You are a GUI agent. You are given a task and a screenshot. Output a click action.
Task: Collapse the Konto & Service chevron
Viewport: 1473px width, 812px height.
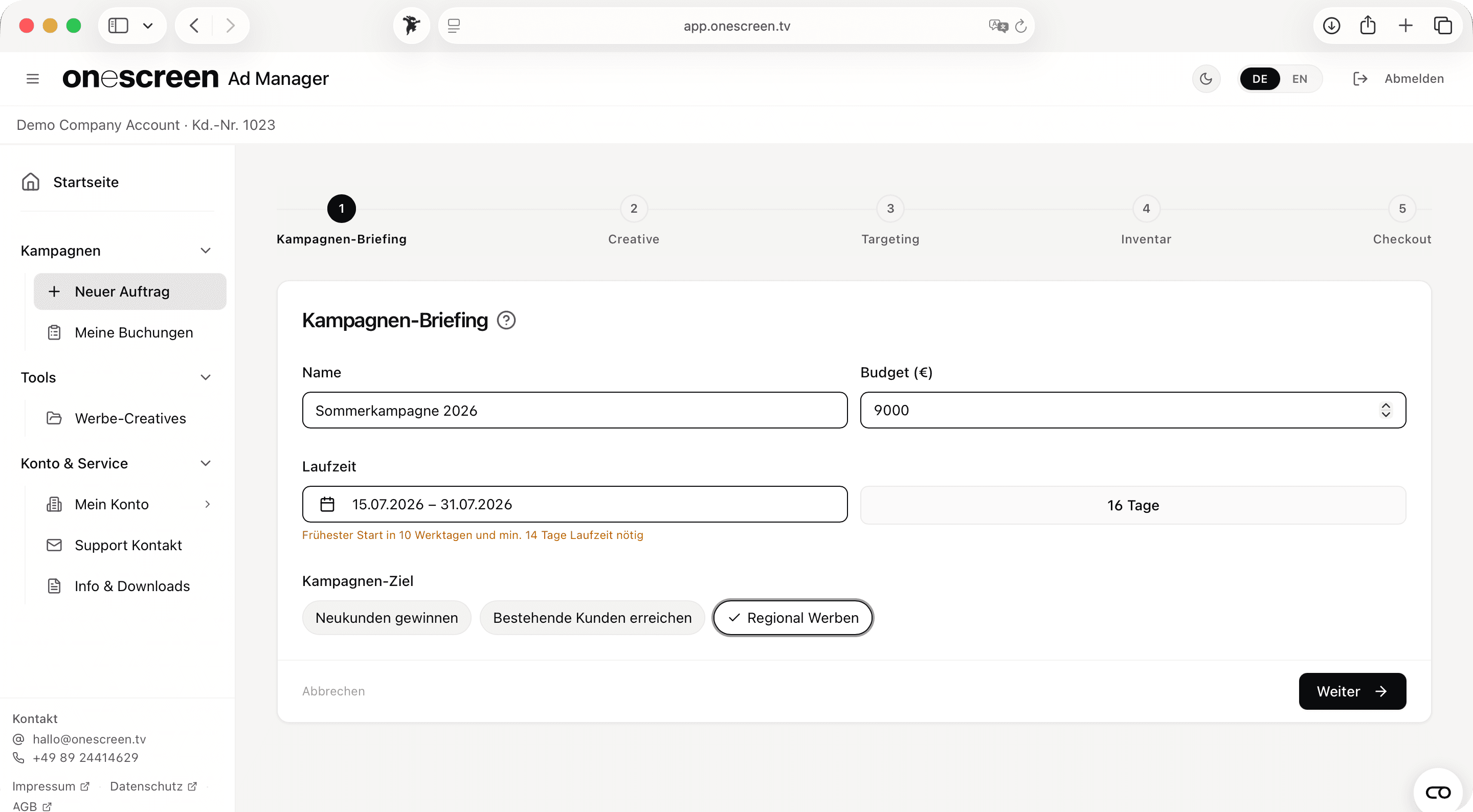[x=205, y=463]
